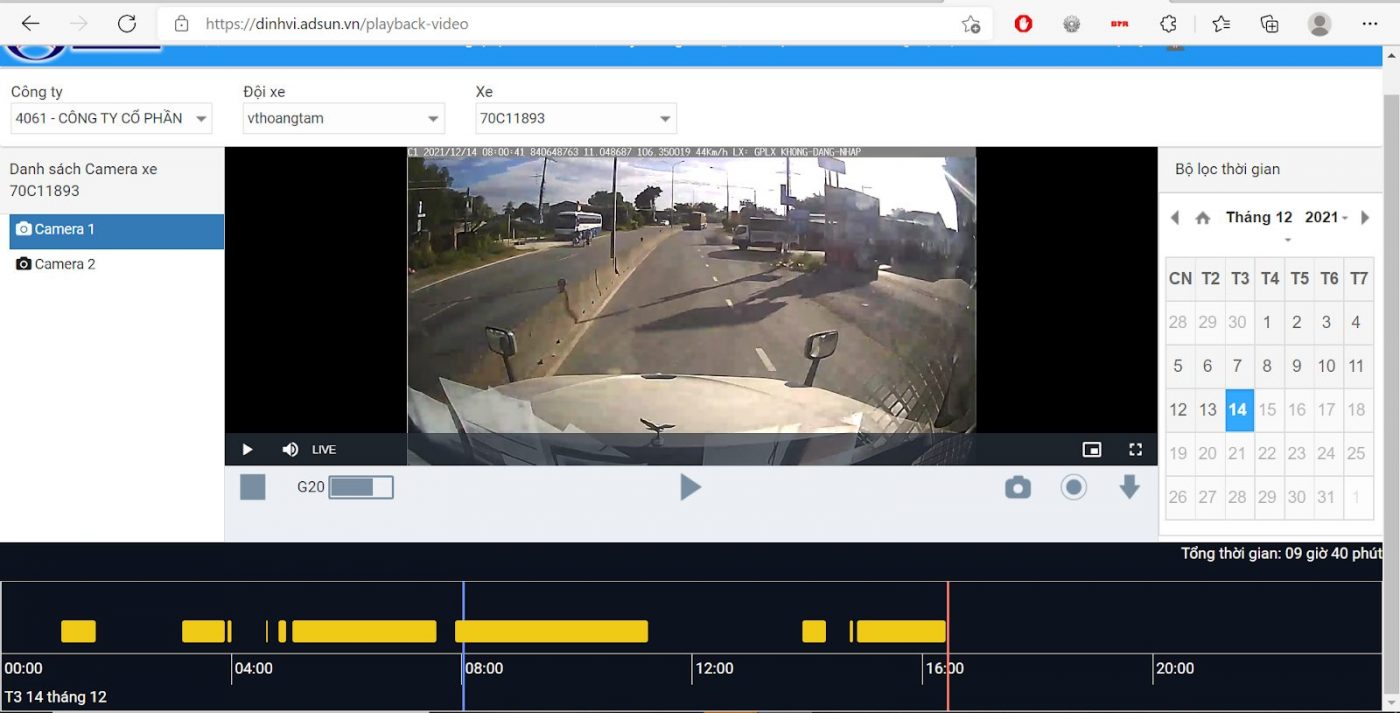
Task: Open the Công ty dropdown
Action: point(111,118)
